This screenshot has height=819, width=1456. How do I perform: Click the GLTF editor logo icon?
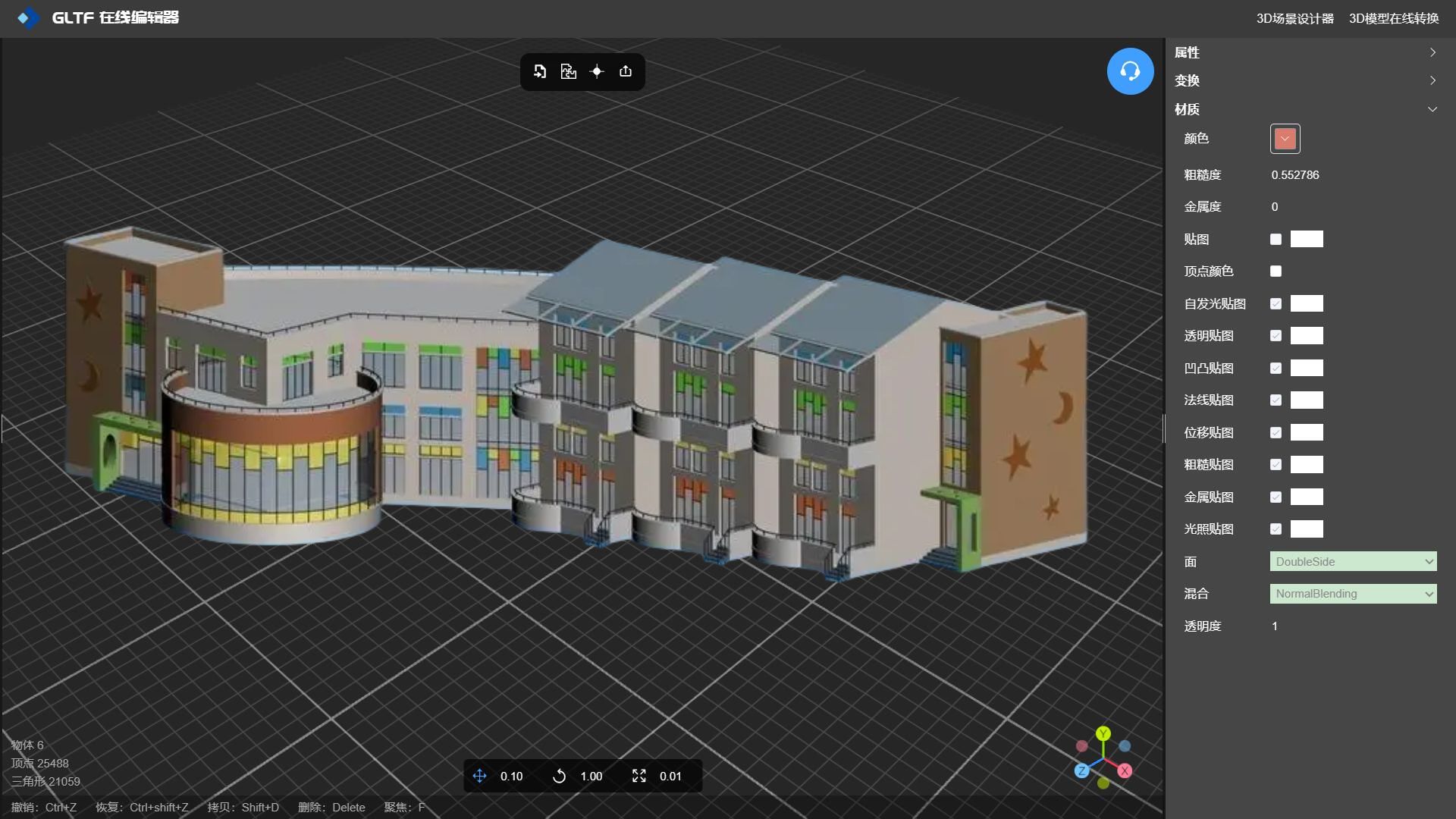point(28,17)
